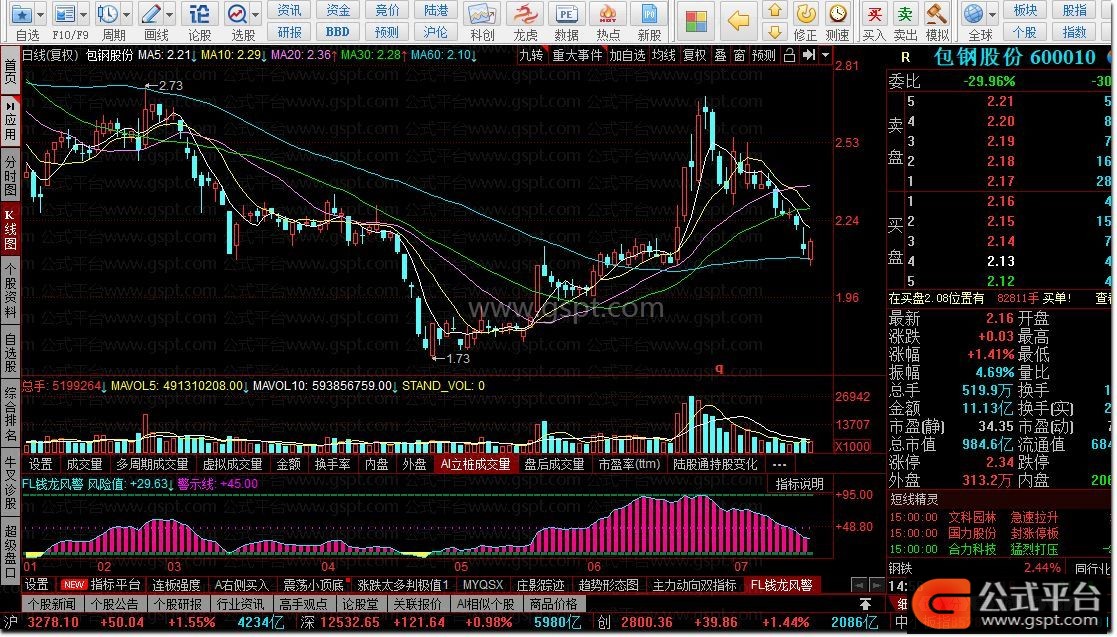Click the four-color window layout icon
The width and height of the screenshot is (1117, 637).
coord(695,21)
